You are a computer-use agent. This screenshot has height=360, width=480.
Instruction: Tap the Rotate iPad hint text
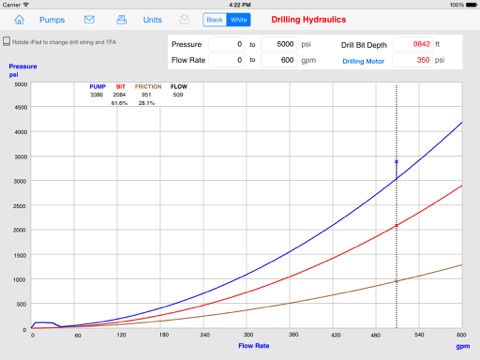coord(64,42)
